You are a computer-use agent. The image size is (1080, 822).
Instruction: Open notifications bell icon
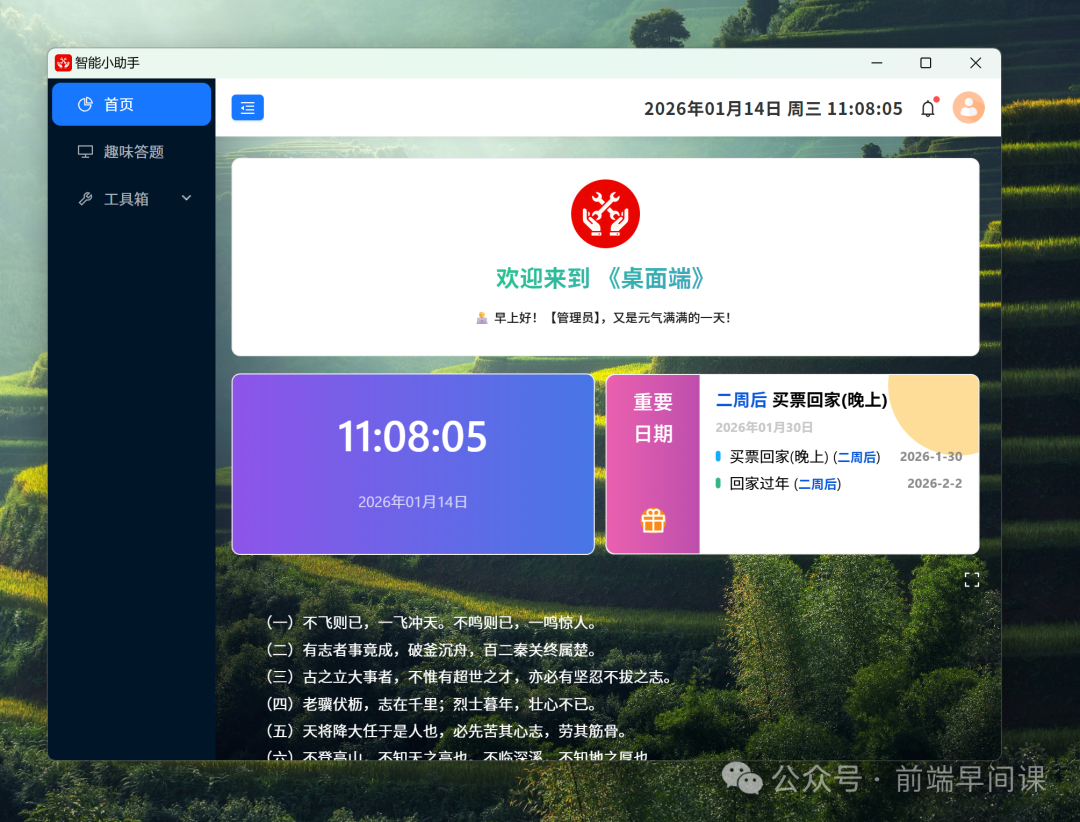[x=928, y=108]
